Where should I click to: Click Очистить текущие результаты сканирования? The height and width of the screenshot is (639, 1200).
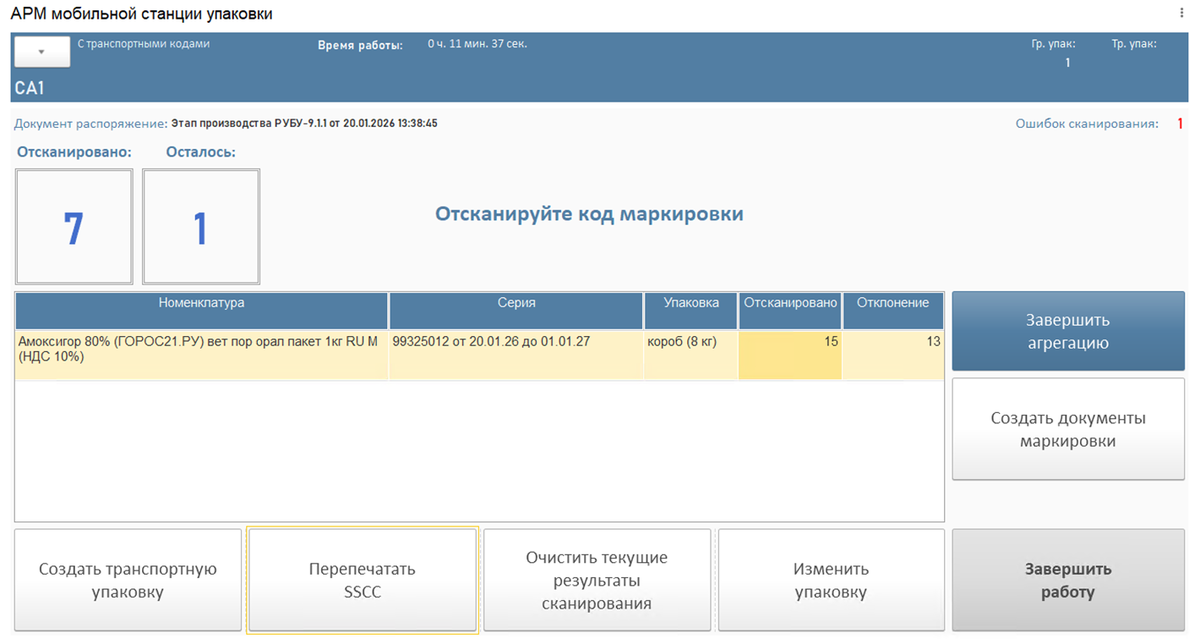[x=596, y=580]
